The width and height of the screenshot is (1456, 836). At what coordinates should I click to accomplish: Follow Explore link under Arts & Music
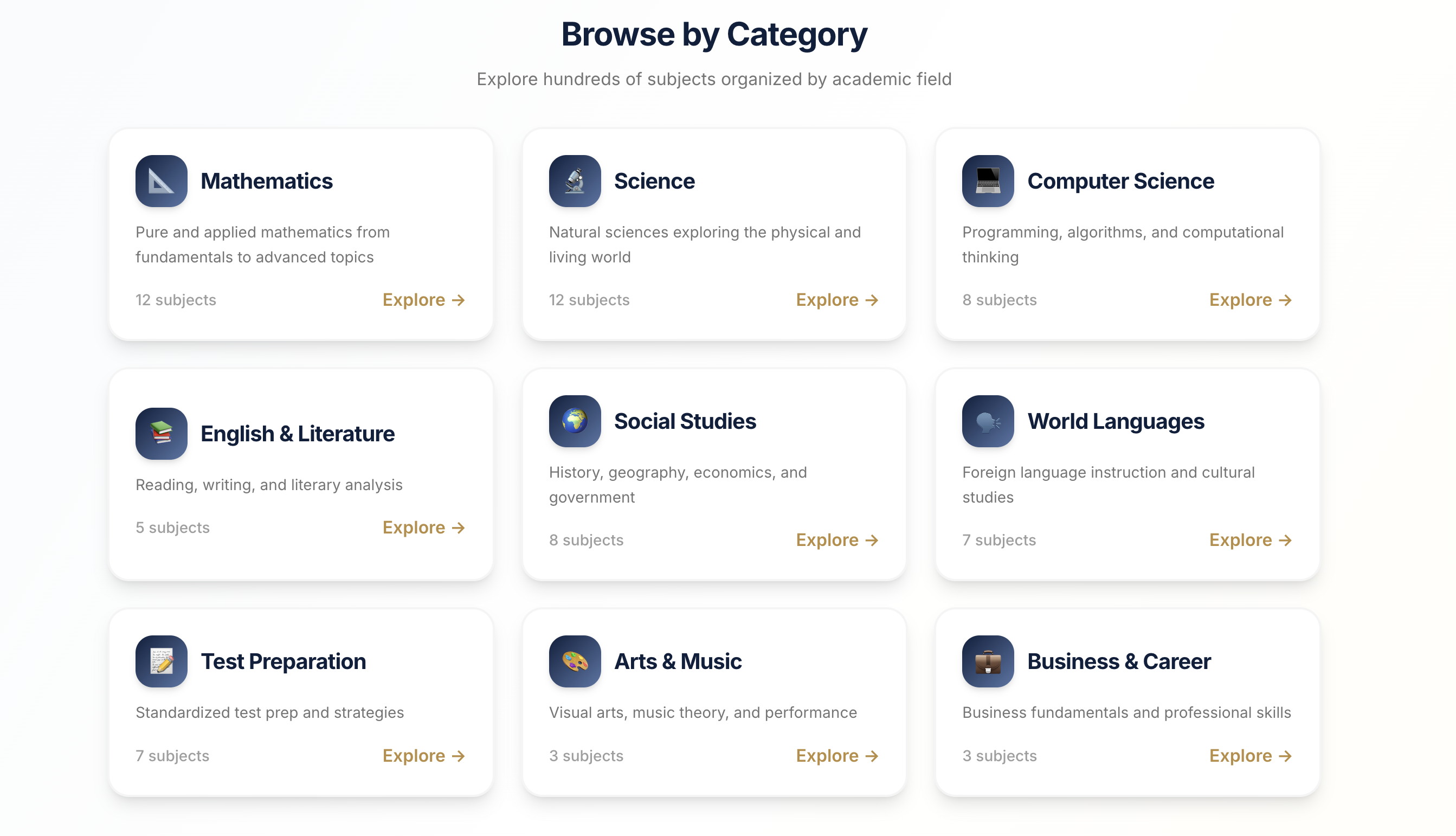837,755
